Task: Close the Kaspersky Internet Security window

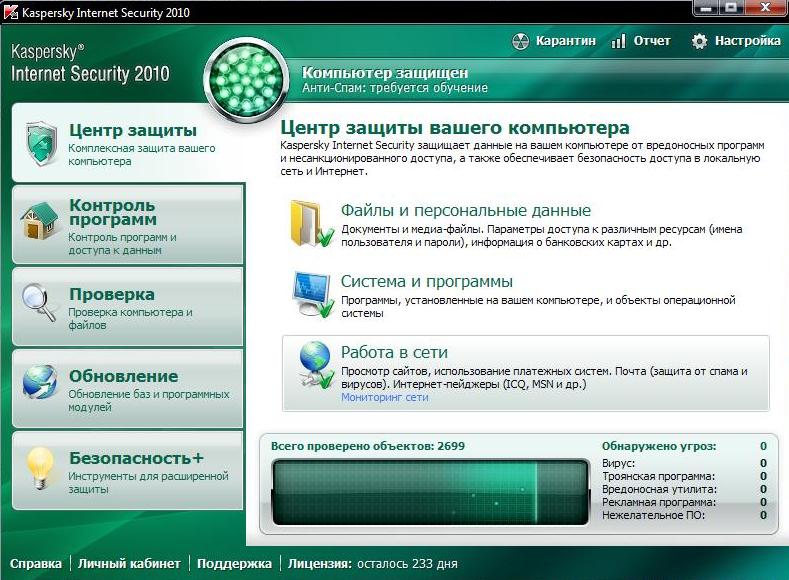Action: (x=765, y=8)
